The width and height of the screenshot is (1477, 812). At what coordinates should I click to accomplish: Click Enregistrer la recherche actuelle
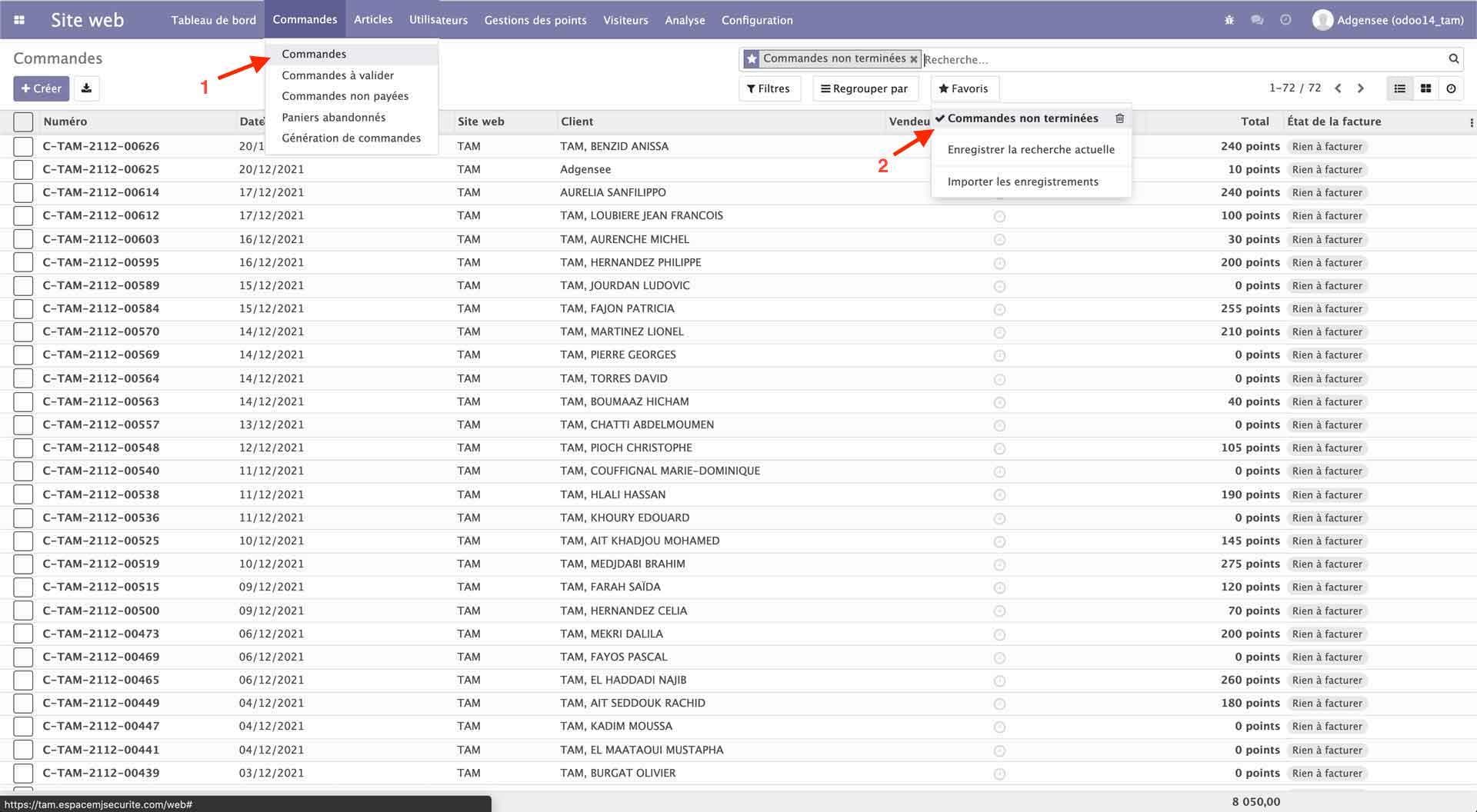(x=1030, y=149)
